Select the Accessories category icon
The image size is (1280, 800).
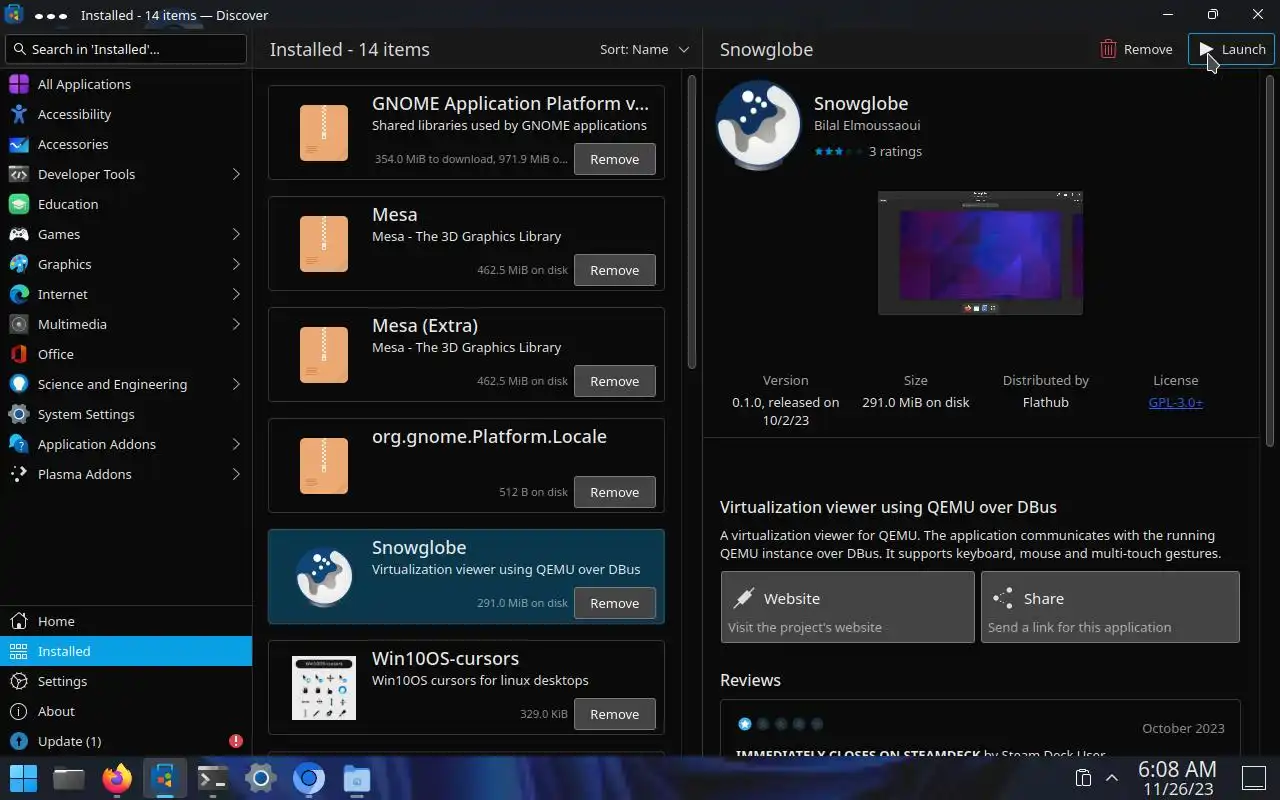click(19, 144)
